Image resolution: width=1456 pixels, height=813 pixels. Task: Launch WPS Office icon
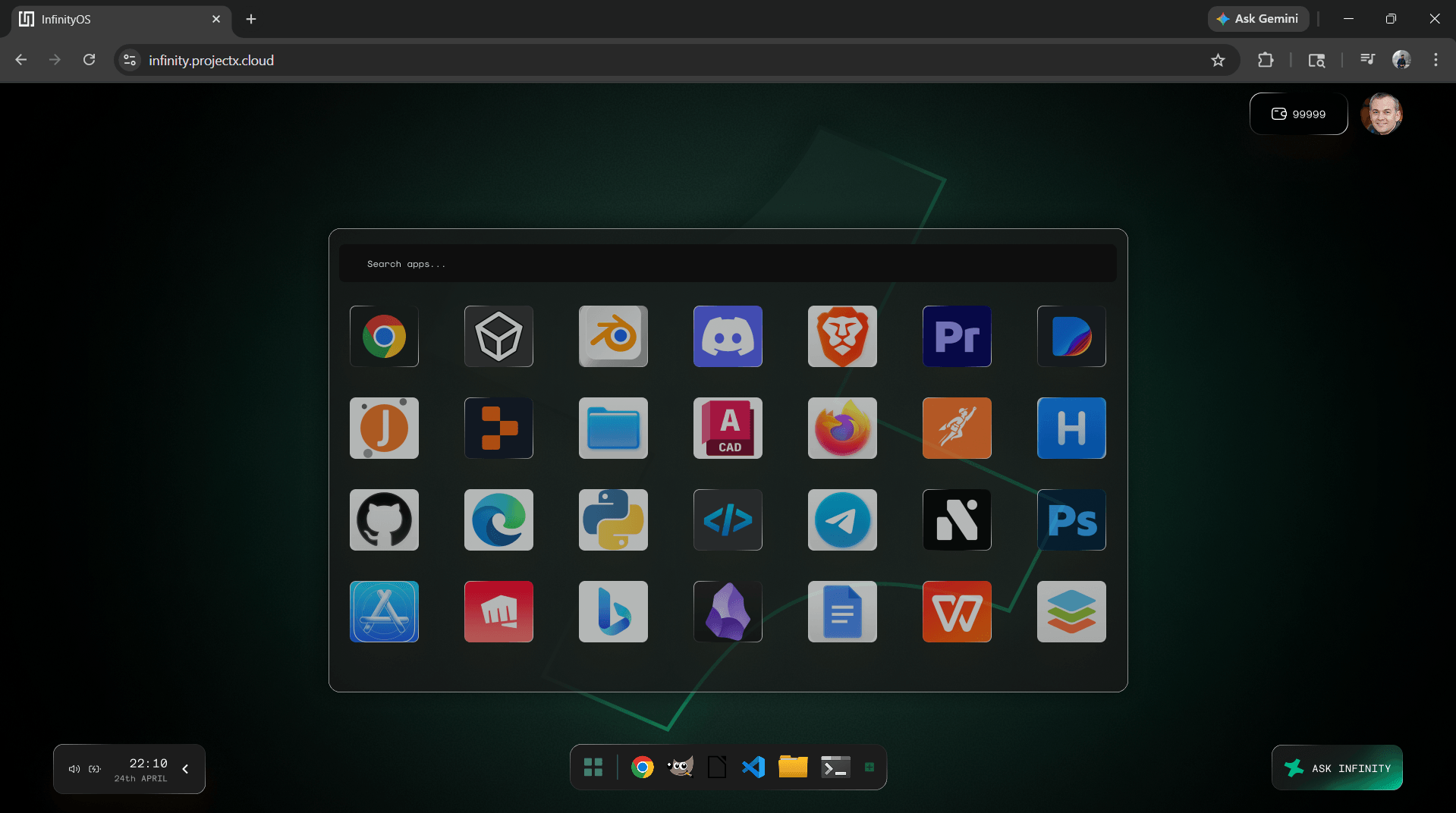pyautogui.click(x=957, y=611)
